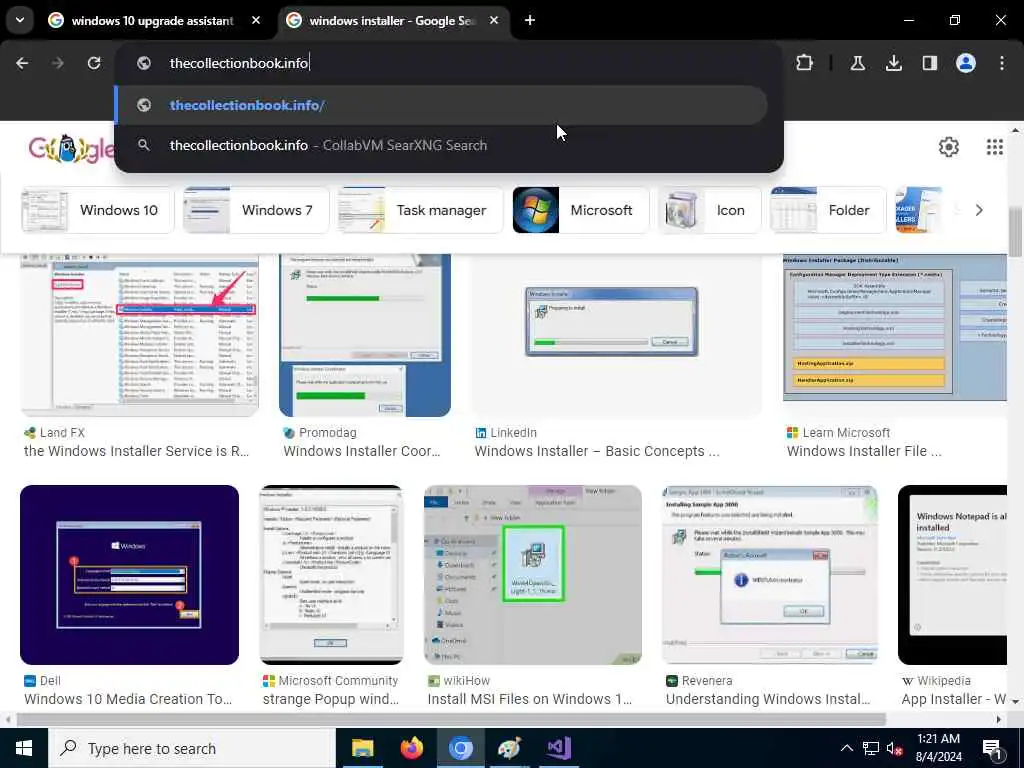The width and height of the screenshot is (1024, 768).
Task: Reload the page with the refresh icon
Action: point(94,63)
